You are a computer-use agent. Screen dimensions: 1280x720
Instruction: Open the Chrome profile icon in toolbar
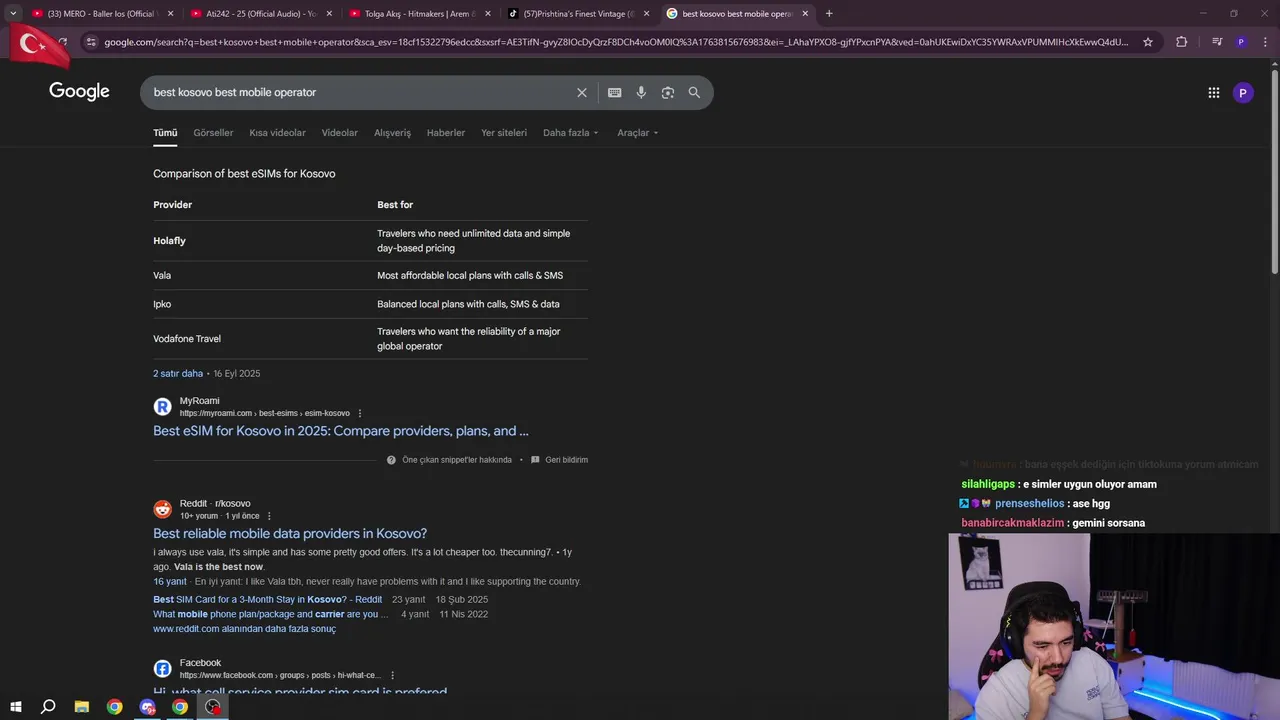click(x=1241, y=42)
